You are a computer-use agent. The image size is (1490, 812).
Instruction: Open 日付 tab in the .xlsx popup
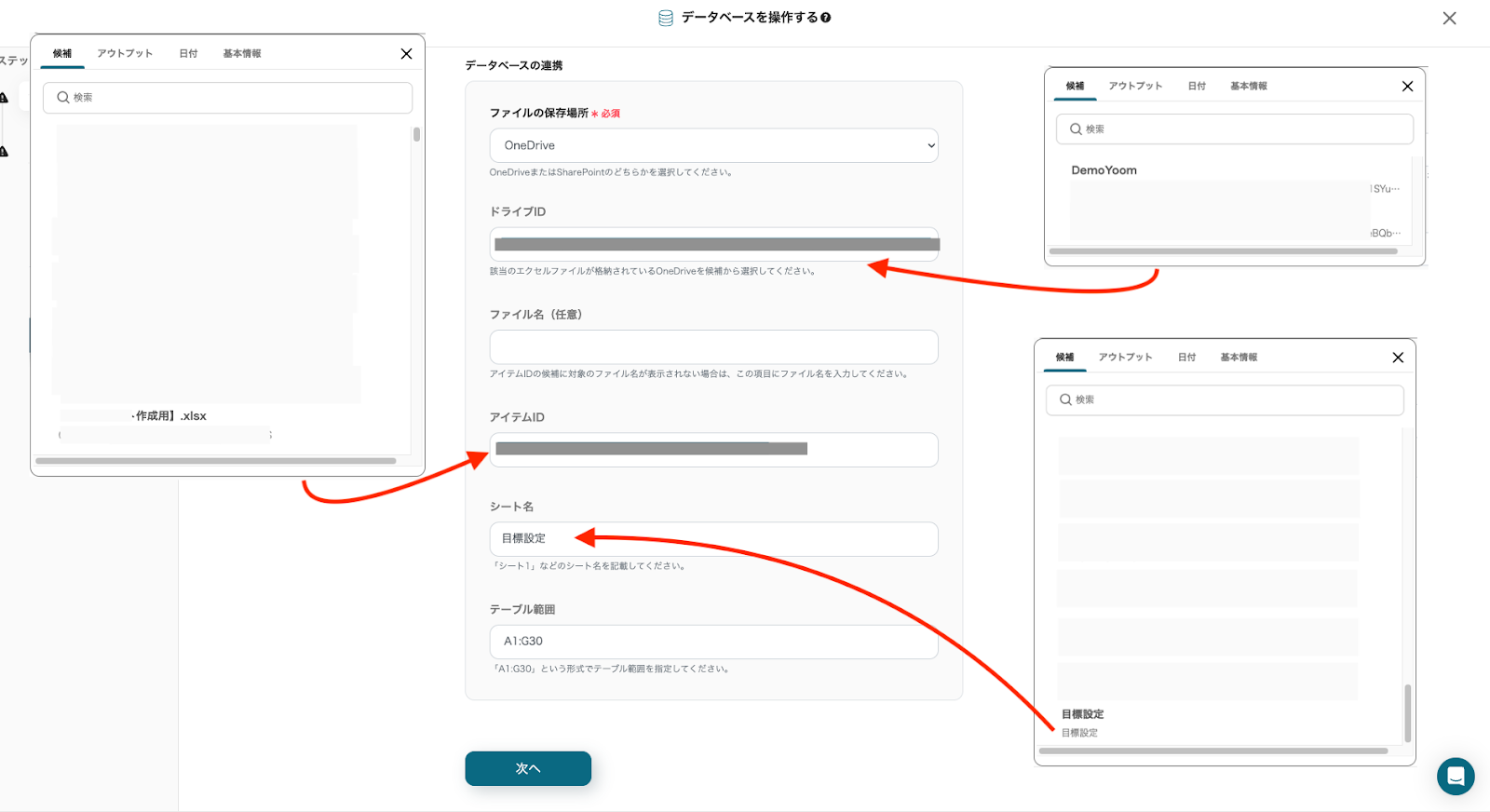[x=188, y=54]
